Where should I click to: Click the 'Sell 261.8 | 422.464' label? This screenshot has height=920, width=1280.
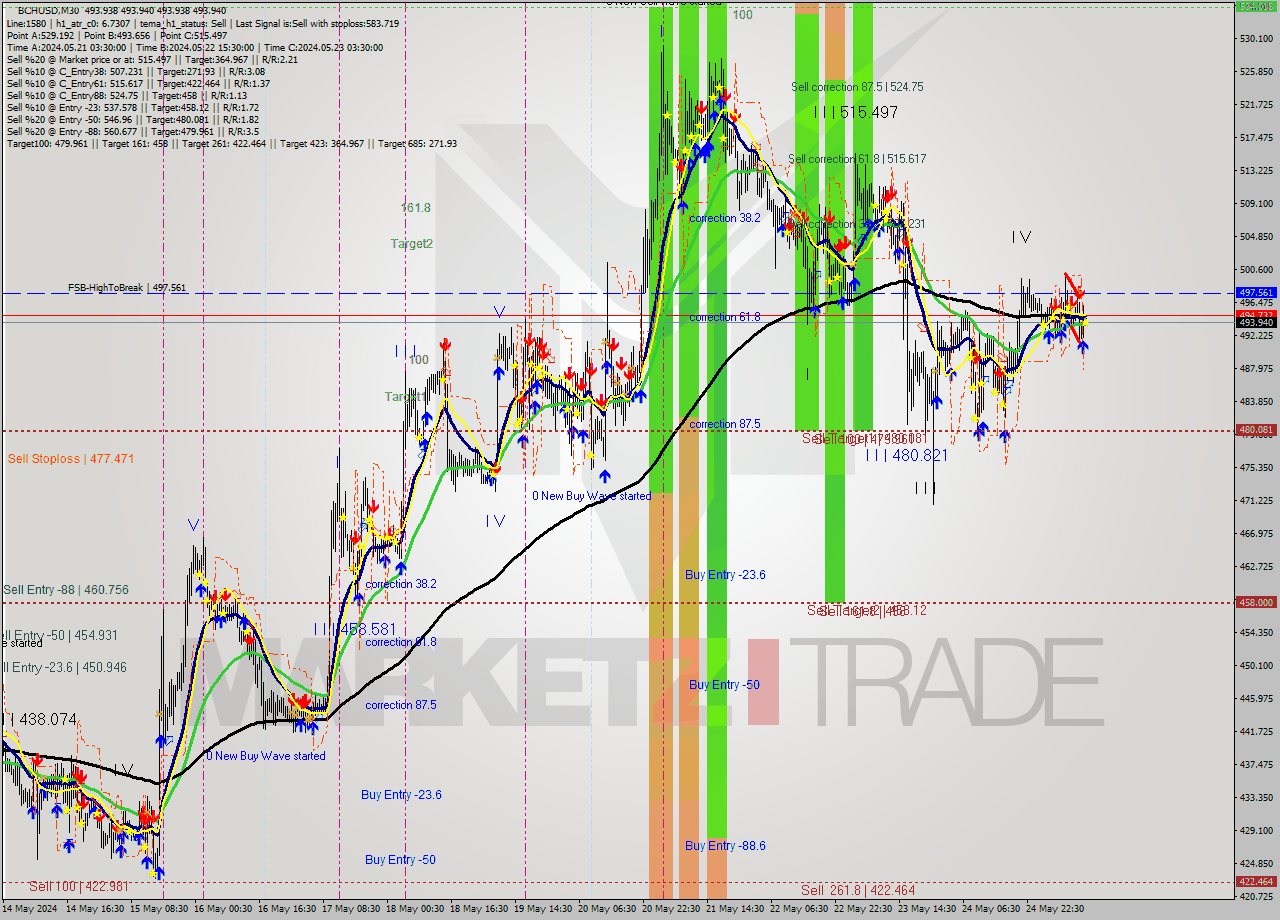click(x=858, y=889)
